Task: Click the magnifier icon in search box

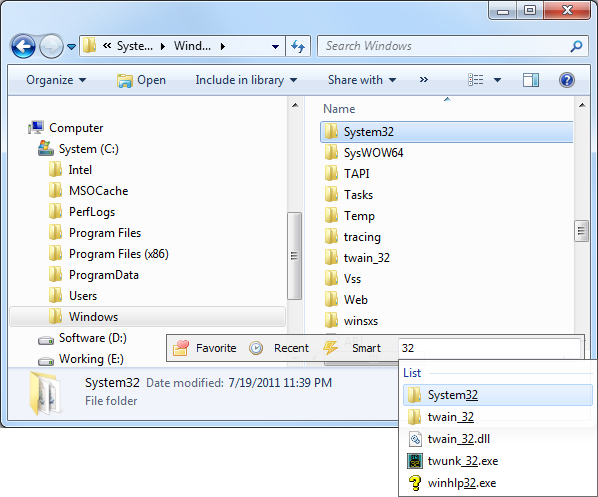Action: pyautogui.click(x=576, y=46)
